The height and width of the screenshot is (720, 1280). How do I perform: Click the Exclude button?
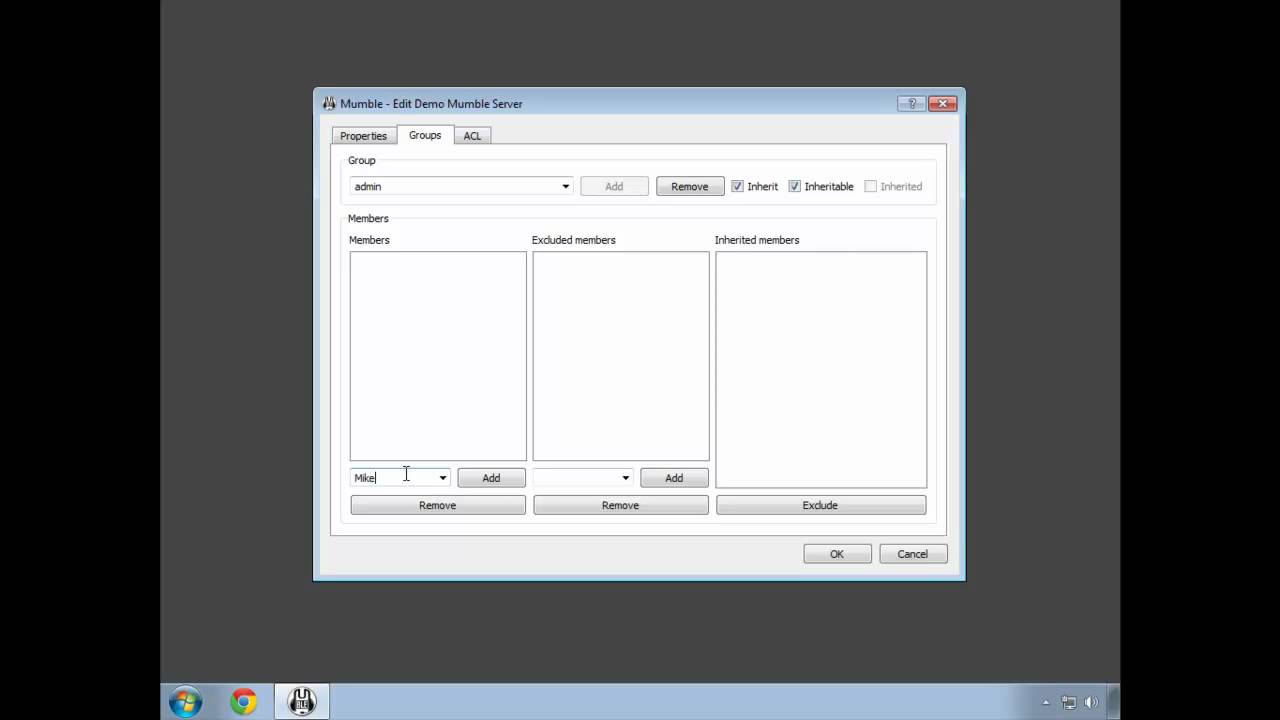pos(821,505)
